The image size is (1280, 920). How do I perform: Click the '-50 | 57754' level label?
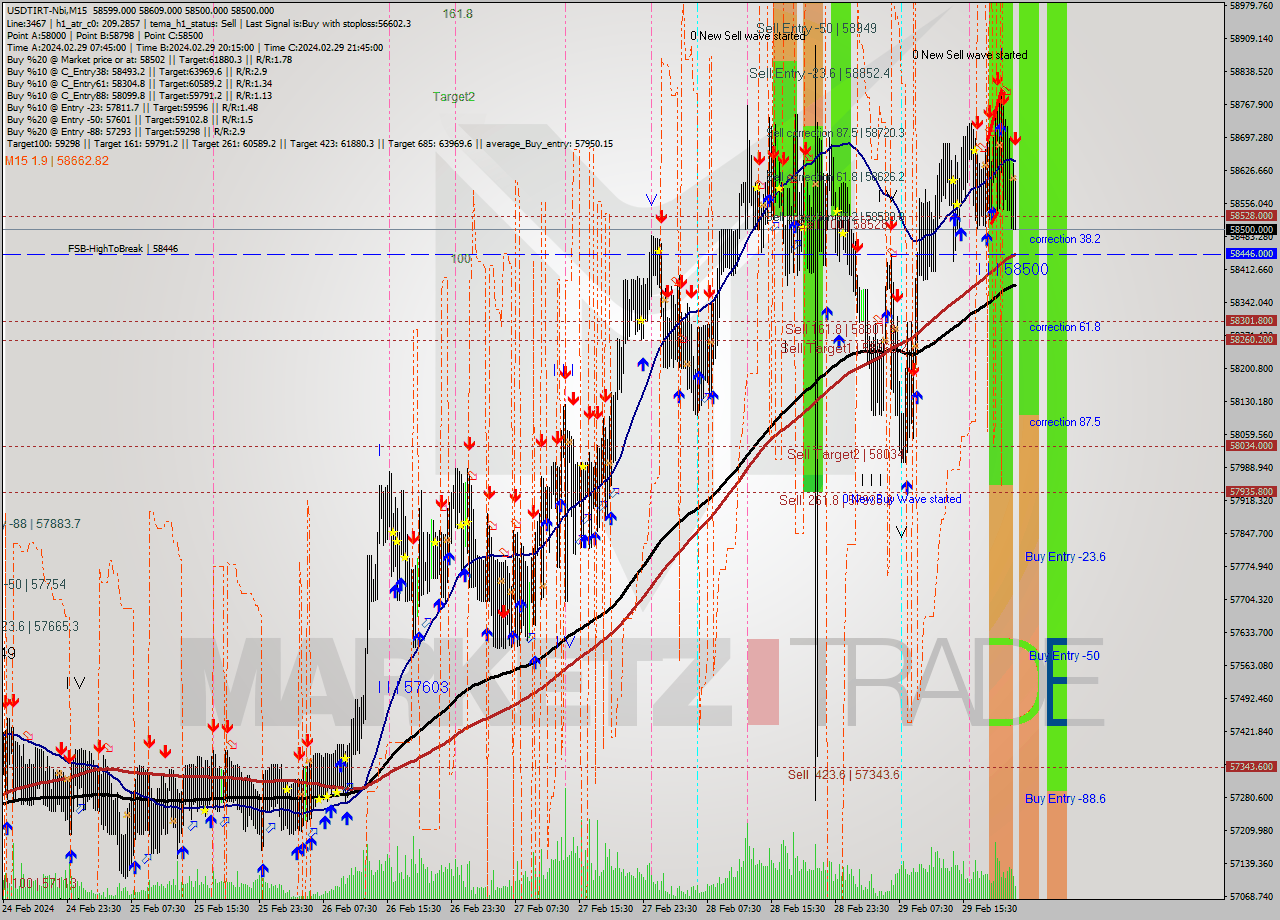[34, 584]
